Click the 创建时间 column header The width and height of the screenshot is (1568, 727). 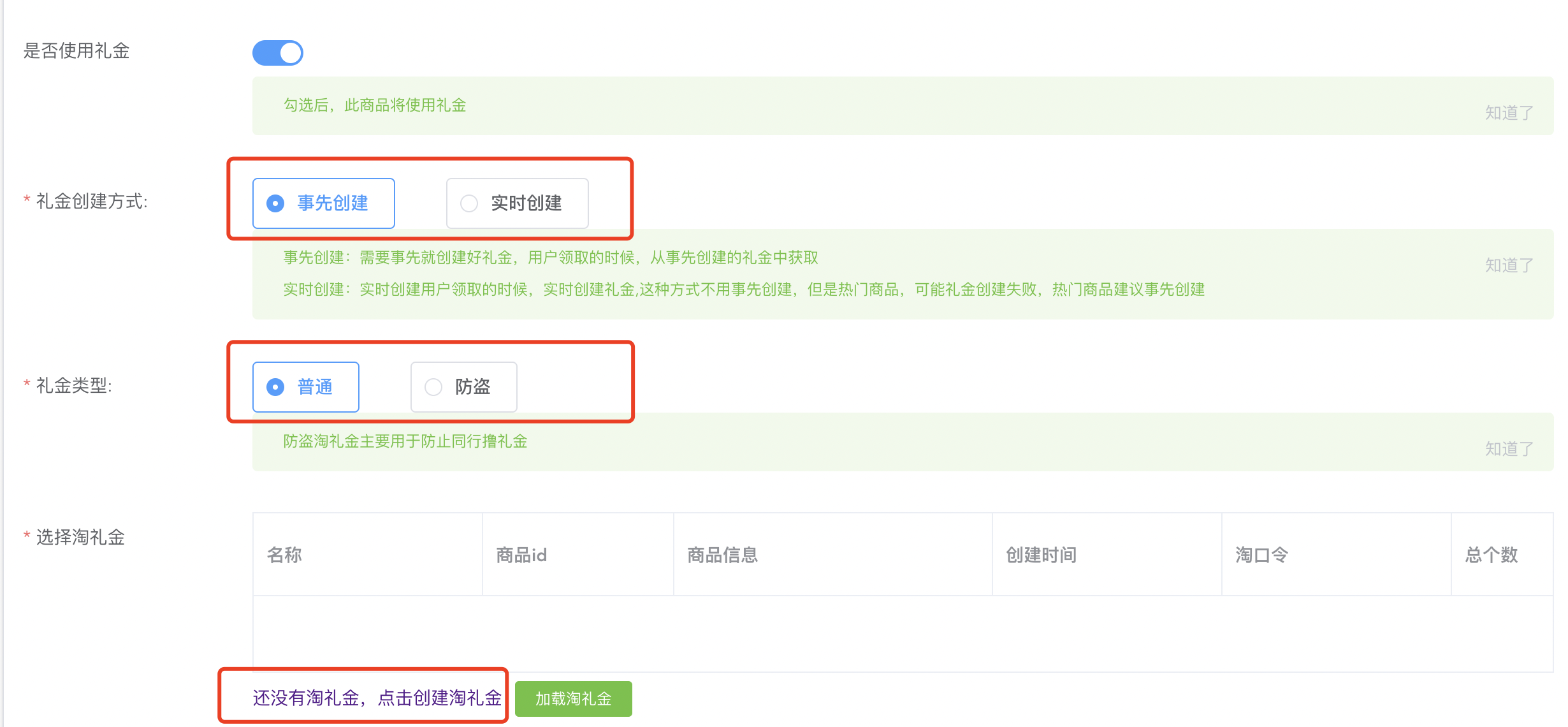[x=1041, y=555]
